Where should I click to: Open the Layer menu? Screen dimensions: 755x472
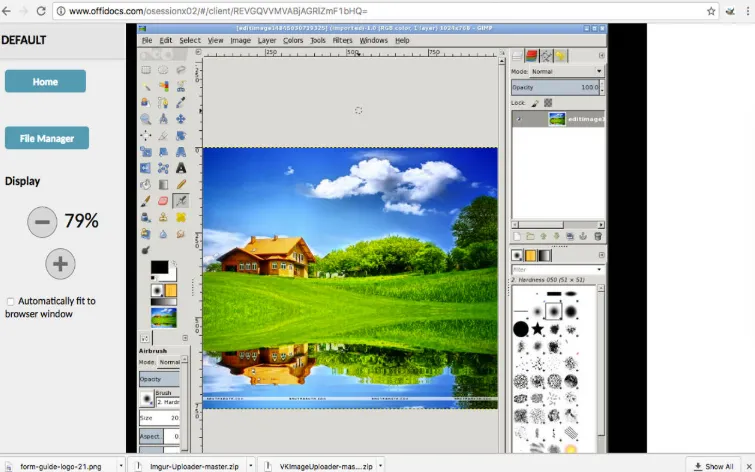coord(267,40)
